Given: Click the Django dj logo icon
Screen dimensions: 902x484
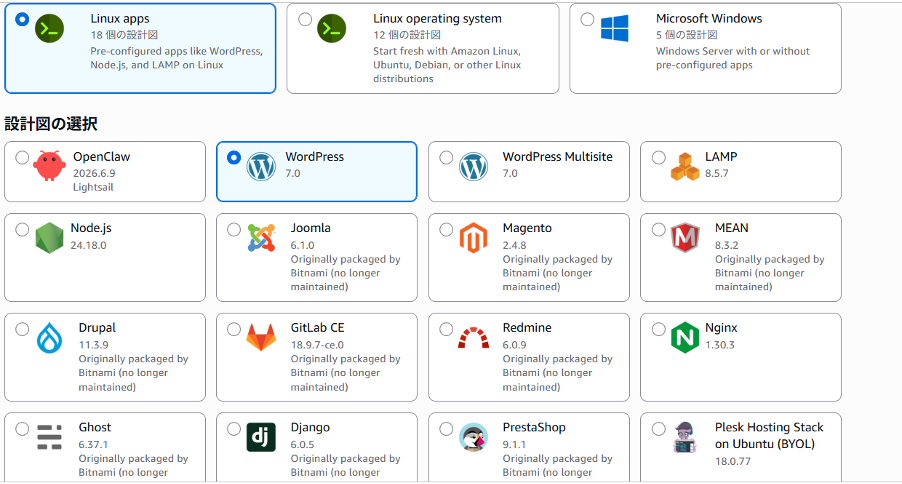Looking at the screenshot, I should pos(261,437).
